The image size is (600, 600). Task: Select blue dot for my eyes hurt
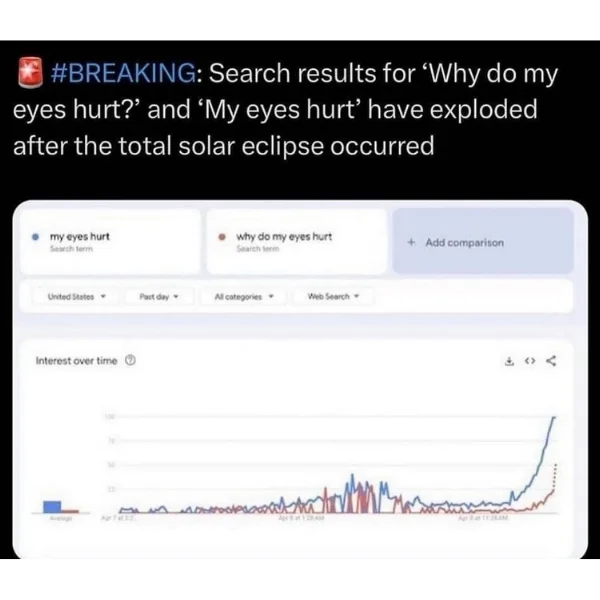(35, 237)
